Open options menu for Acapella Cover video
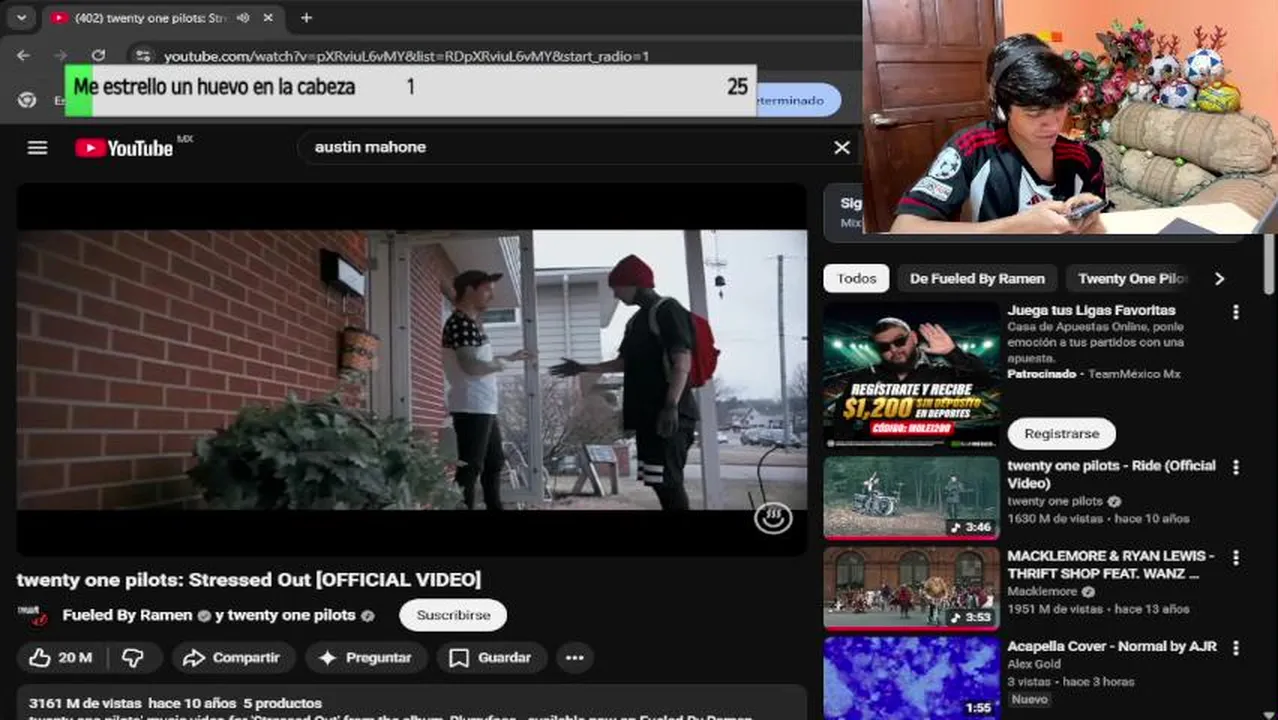This screenshot has width=1278, height=720. [x=1236, y=648]
